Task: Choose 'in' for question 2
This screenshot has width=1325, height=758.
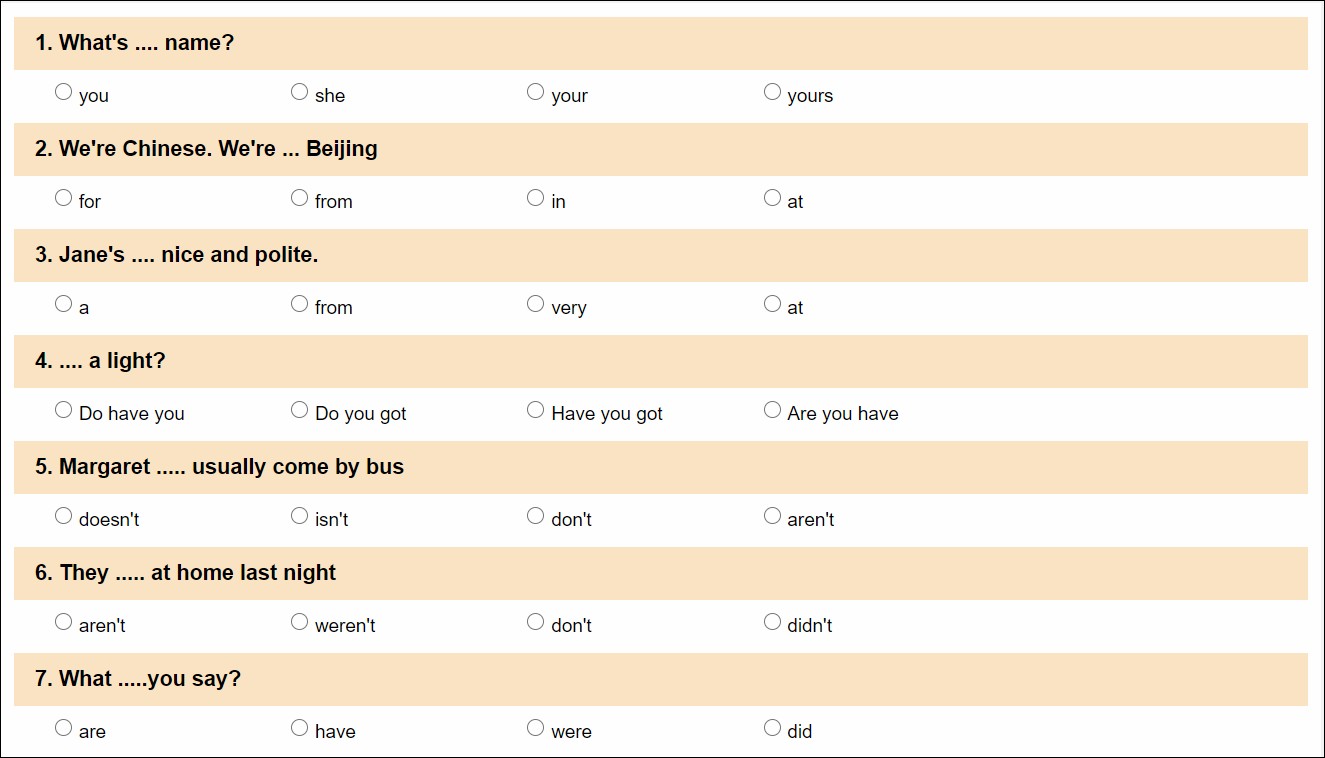Action: point(536,198)
